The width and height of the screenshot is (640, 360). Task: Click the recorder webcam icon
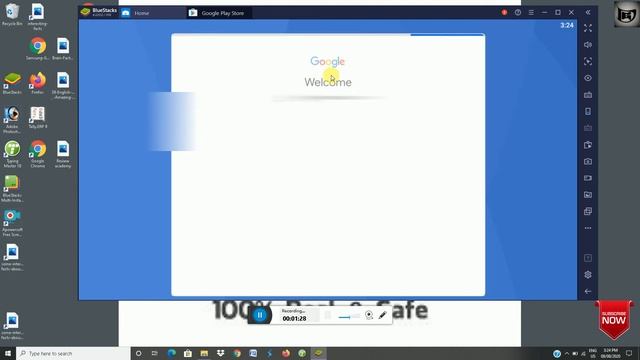pos(369,315)
